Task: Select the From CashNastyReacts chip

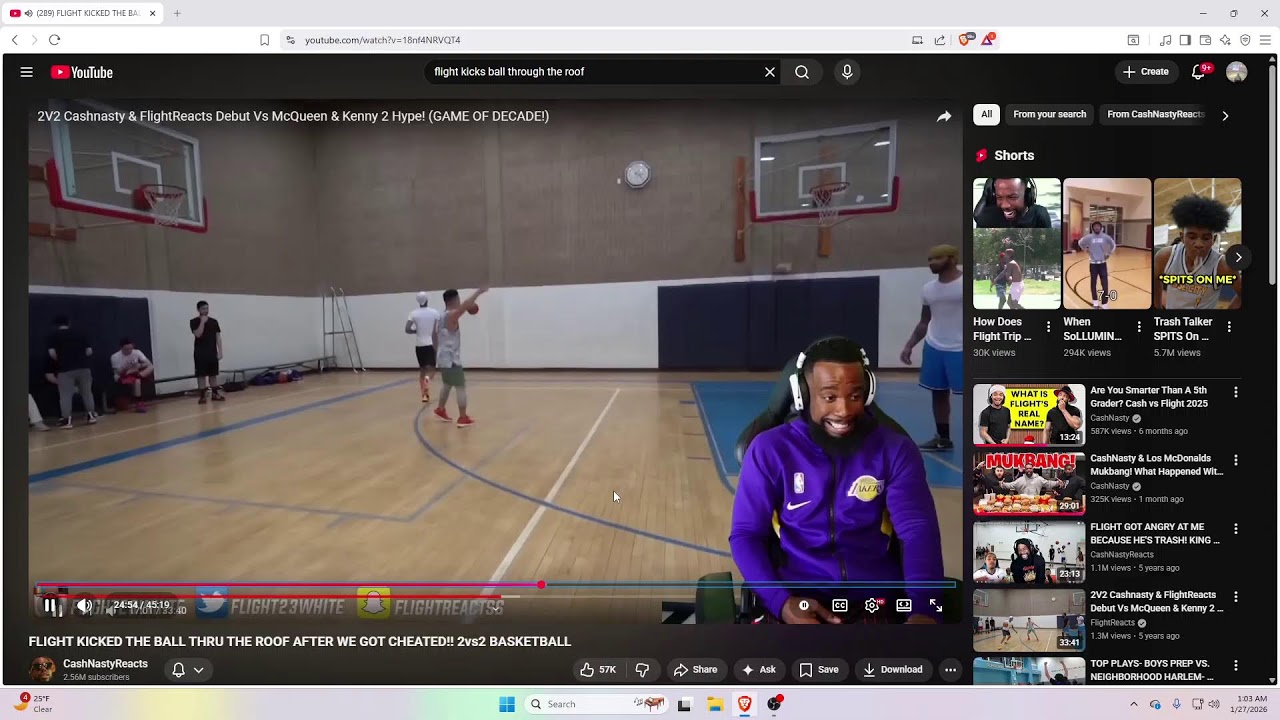Action: tap(1156, 115)
